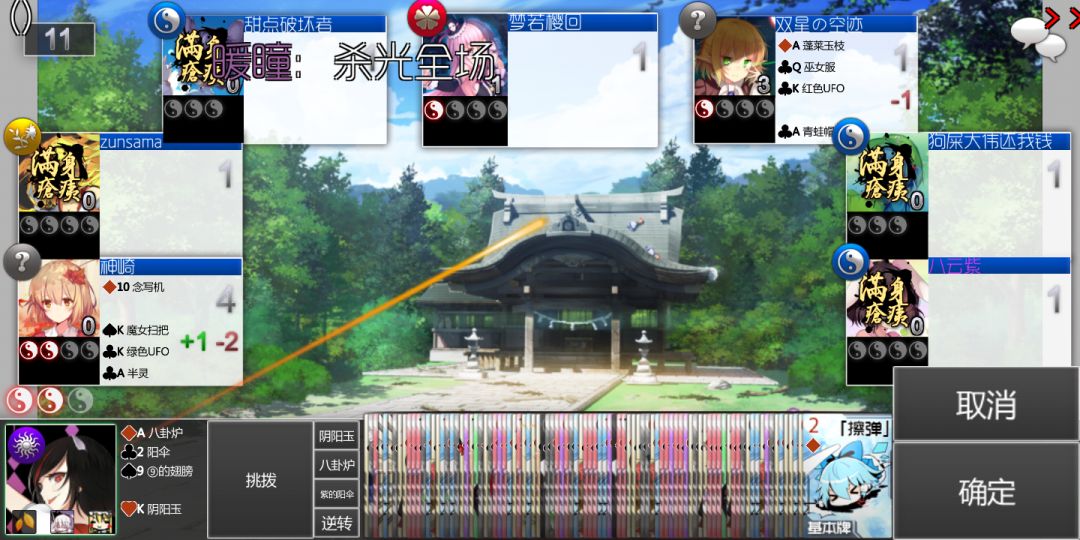Click 双星の空迹's club A 青蛙帽 equipment

click(x=807, y=131)
